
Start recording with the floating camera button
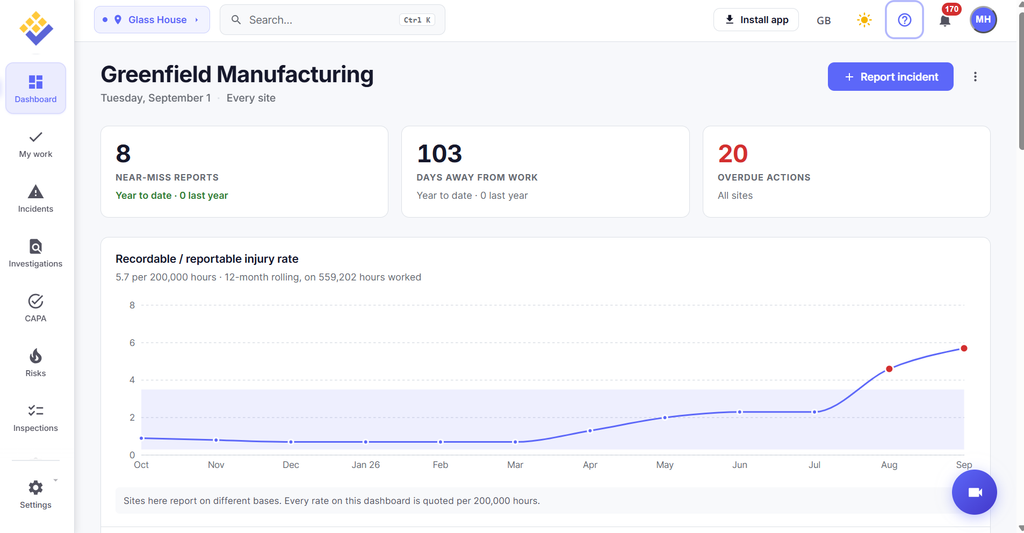coord(974,493)
